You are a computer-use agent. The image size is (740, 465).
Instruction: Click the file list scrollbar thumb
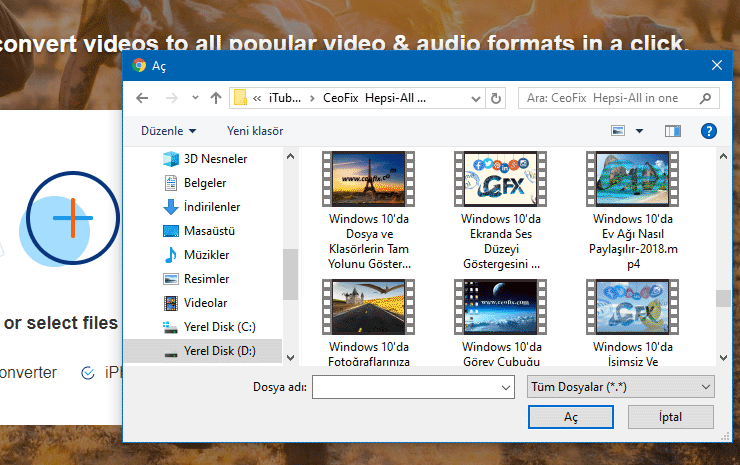(x=723, y=298)
